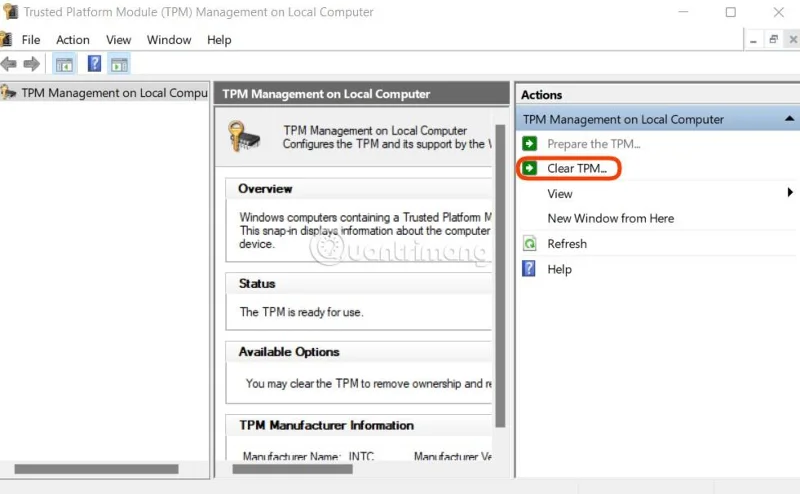This screenshot has width=800, height=494.
Task: Toggle the Show/Hide Console Tree toolbar icon
Action: [64, 64]
